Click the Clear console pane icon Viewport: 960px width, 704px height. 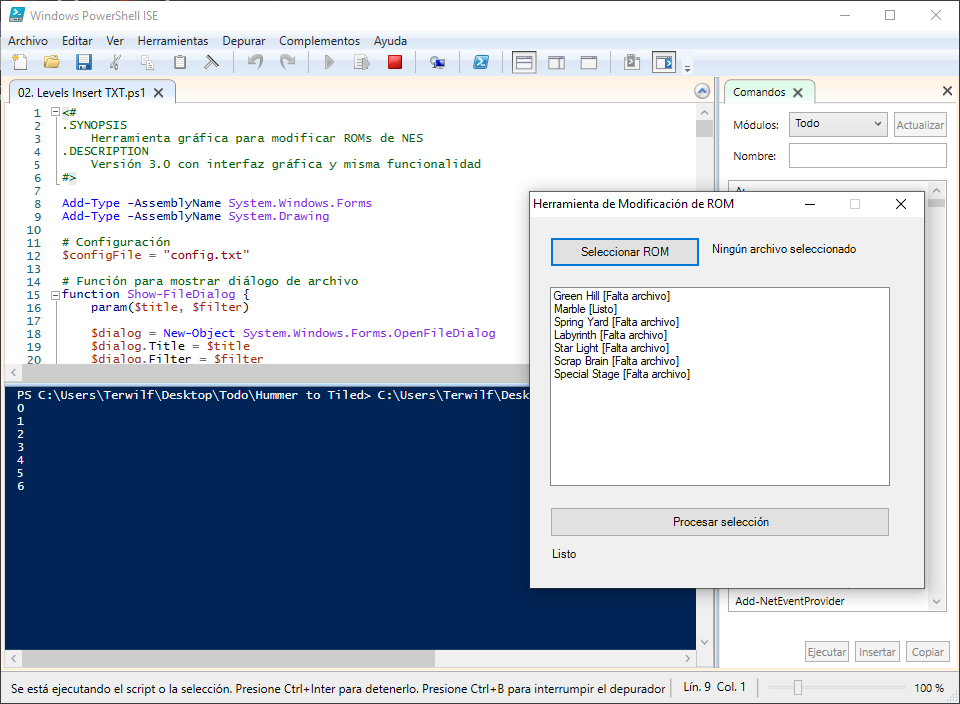pyautogui.click(x=211, y=62)
